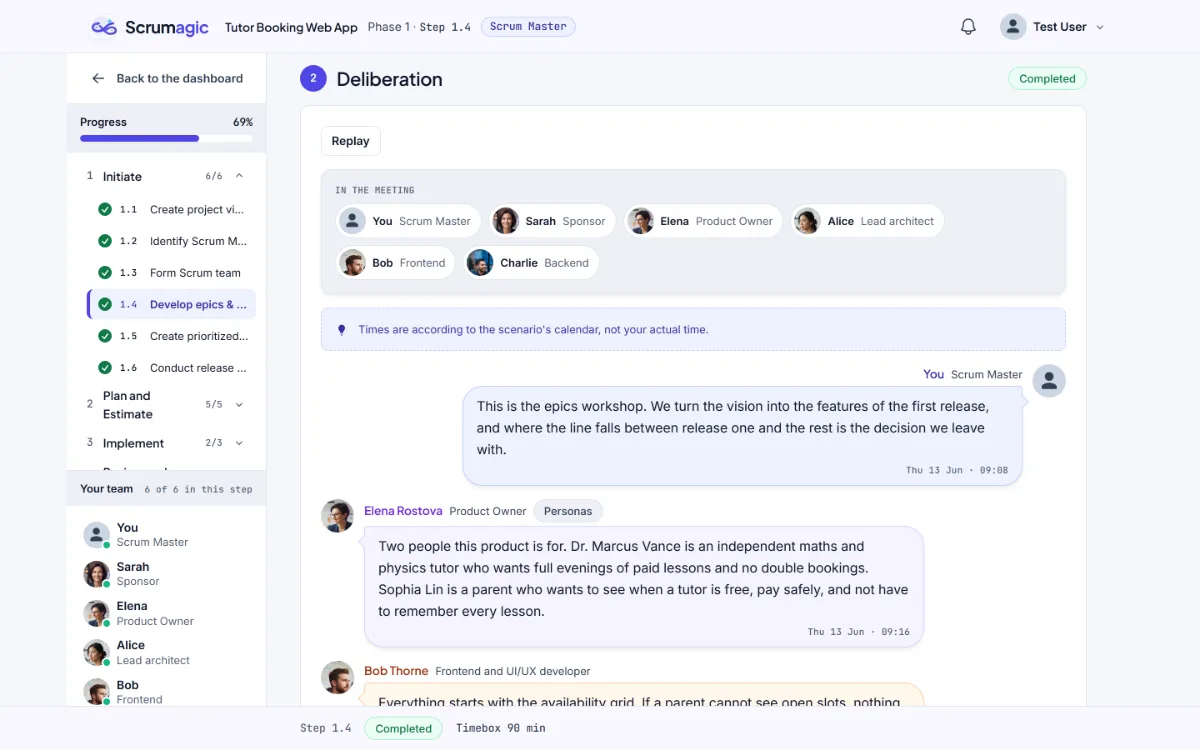This screenshot has width=1200, height=750.
Task: Click the completed check for step 1.6
Action: 105,368
